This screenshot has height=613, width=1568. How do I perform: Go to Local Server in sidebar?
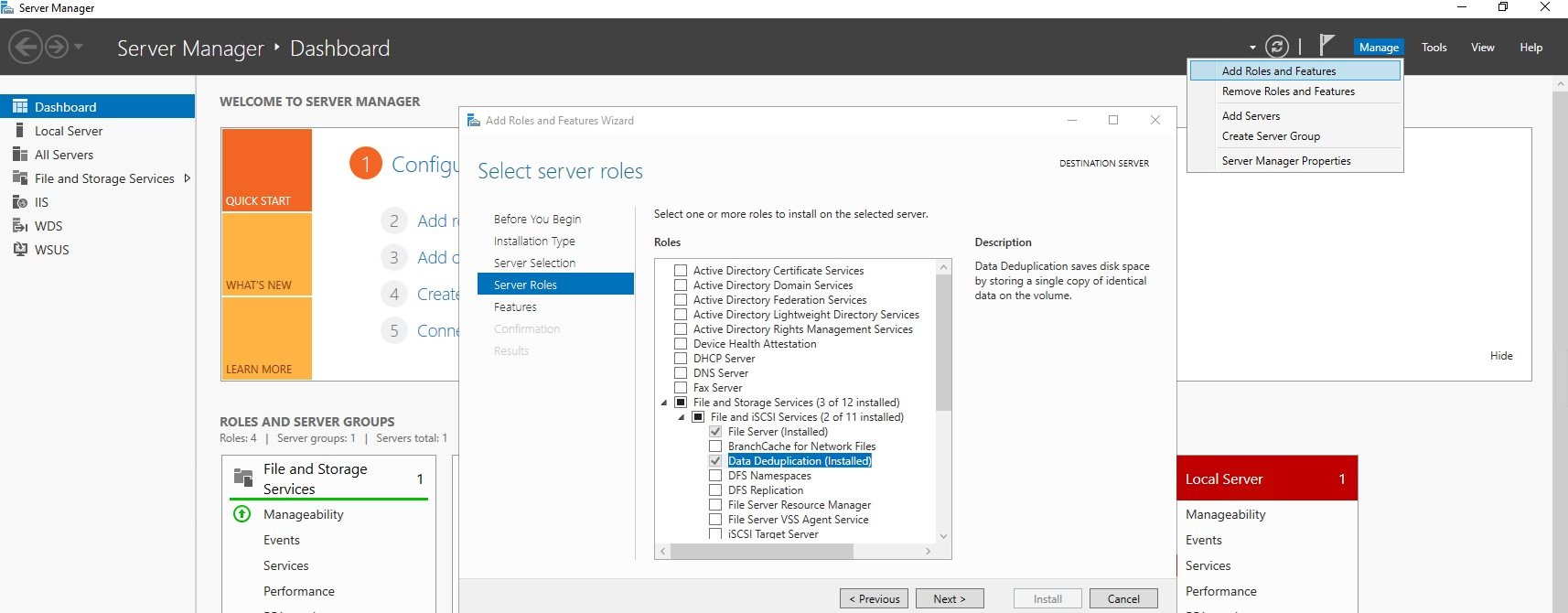tap(68, 131)
